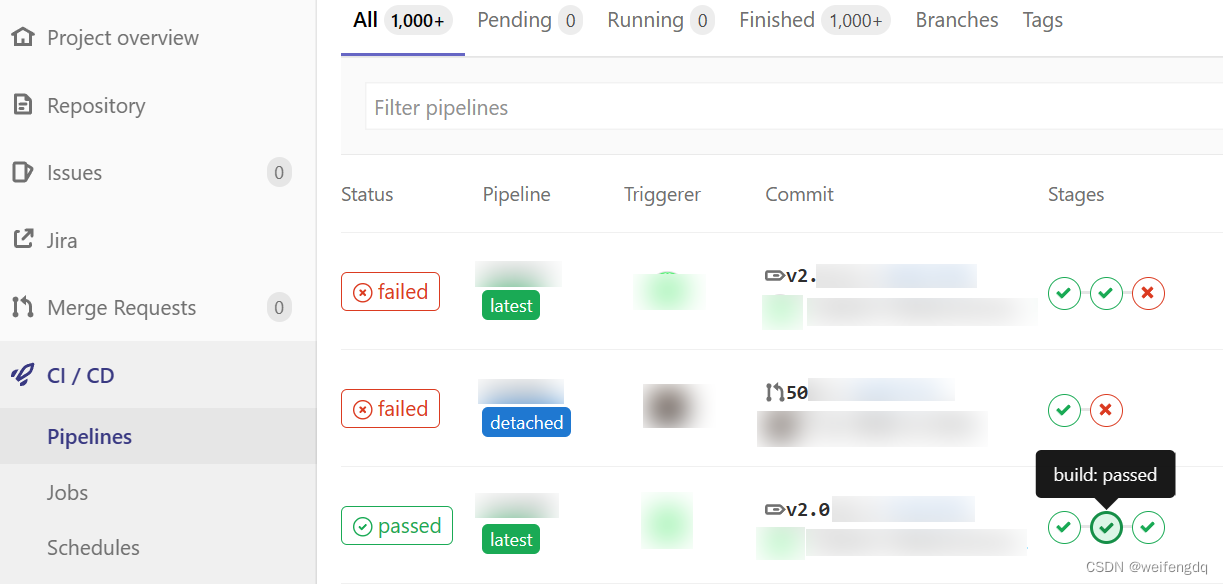The image size is (1223, 584).
Task: Click the failed status badge on first pipeline
Action: [390, 291]
